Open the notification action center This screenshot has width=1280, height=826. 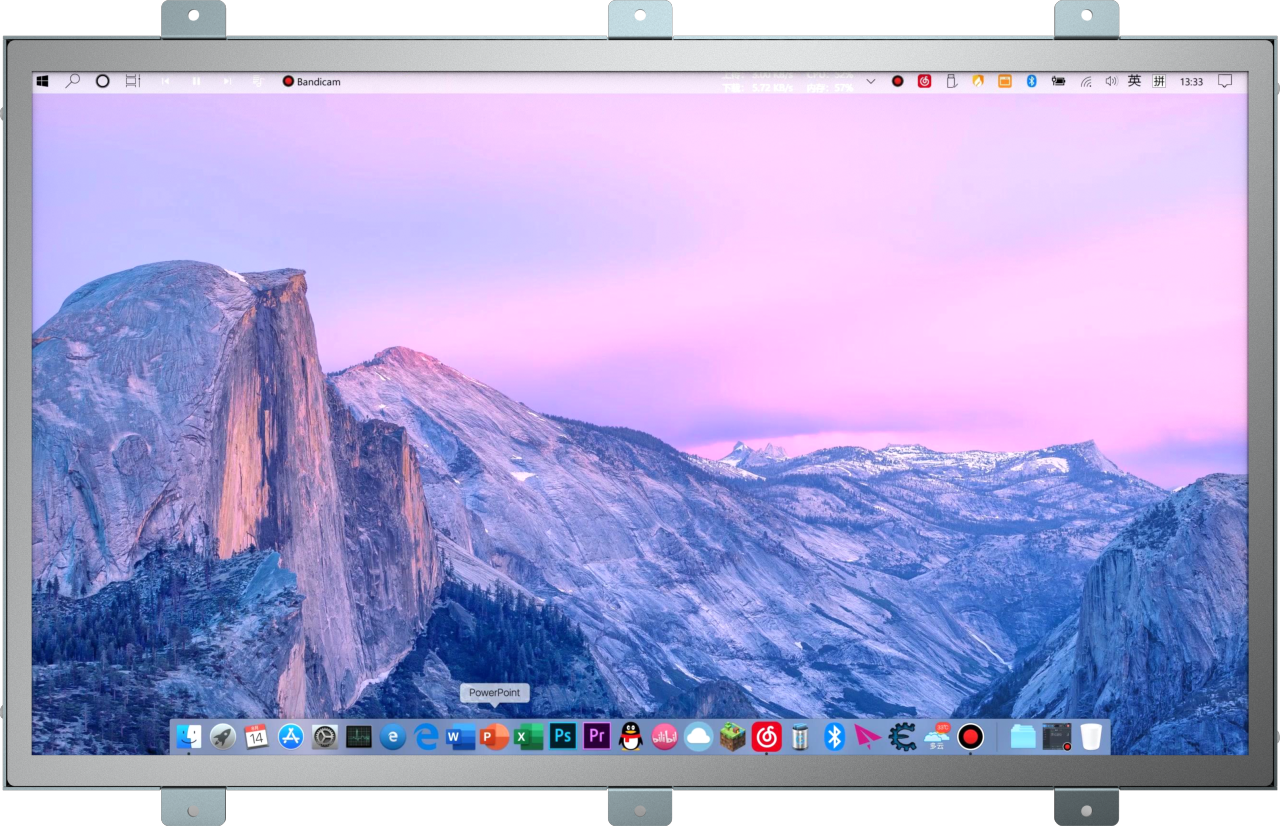1225,81
